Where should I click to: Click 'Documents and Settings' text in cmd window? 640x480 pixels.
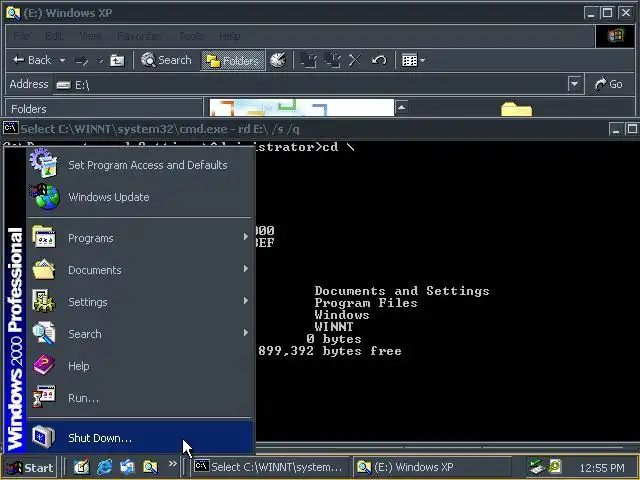tap(402, 291)
